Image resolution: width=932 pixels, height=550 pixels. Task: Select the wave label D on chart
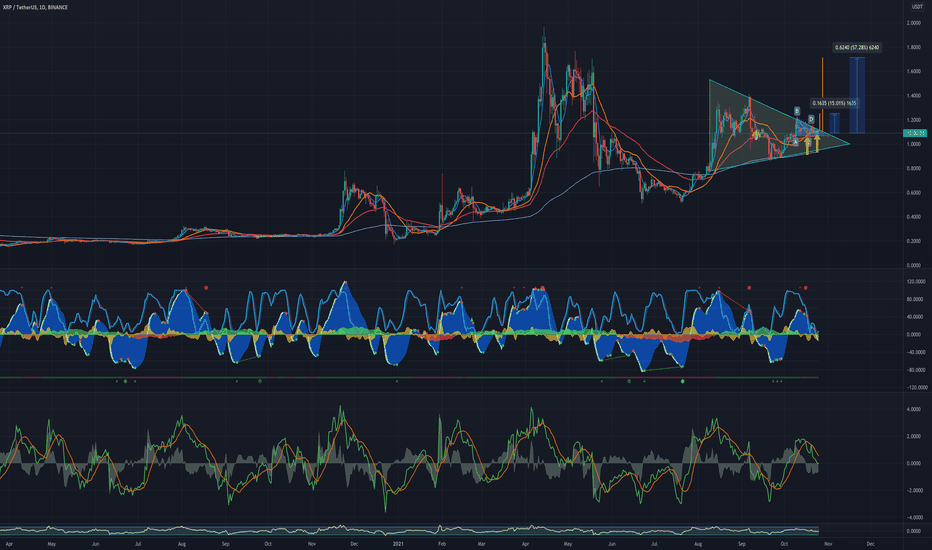pos(811,120)
